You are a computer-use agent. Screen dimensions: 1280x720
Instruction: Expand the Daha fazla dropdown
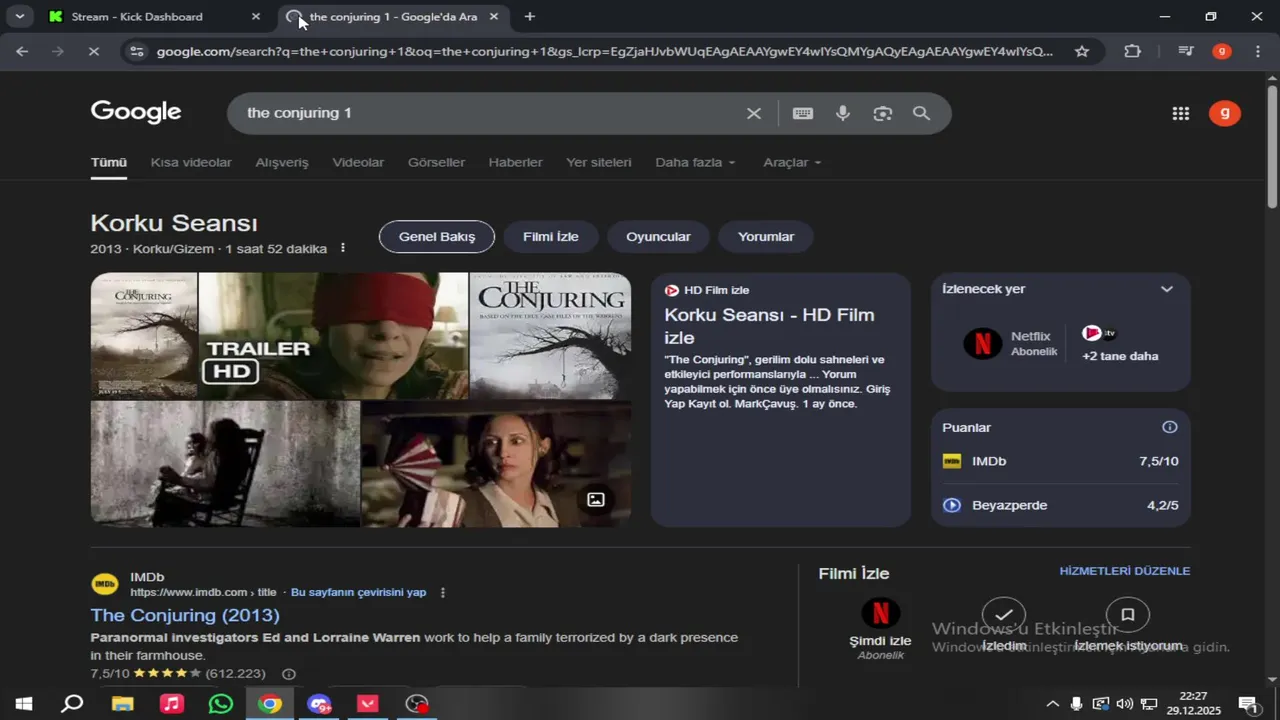(695, 162)
